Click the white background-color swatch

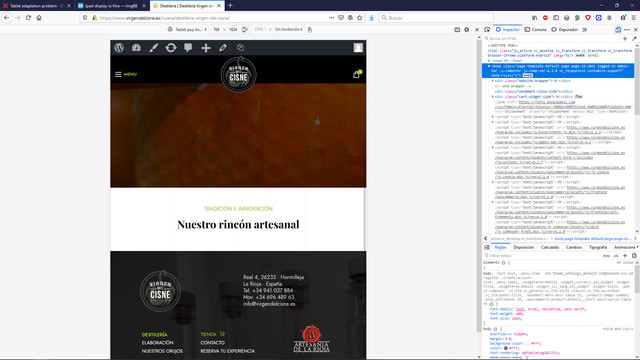tap(528, 343)
